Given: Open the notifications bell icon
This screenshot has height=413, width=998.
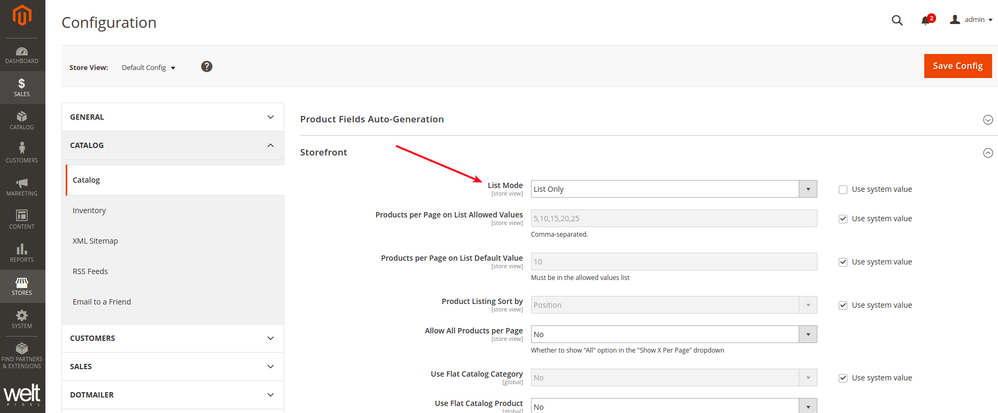Looking at the screenshot, I should point(926,20).
